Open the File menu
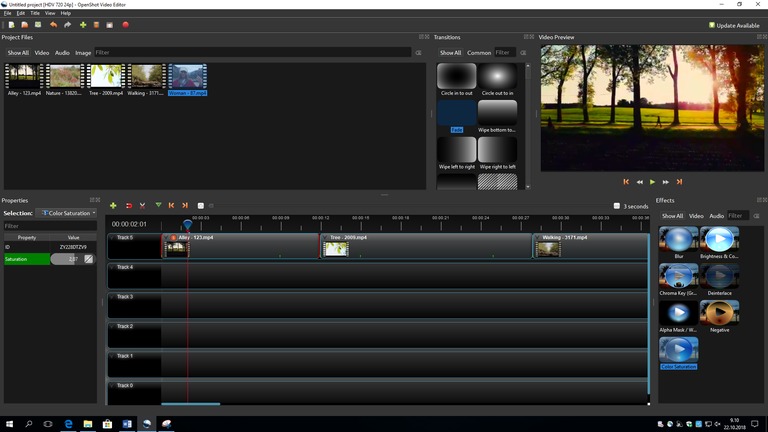 (7, 13)
